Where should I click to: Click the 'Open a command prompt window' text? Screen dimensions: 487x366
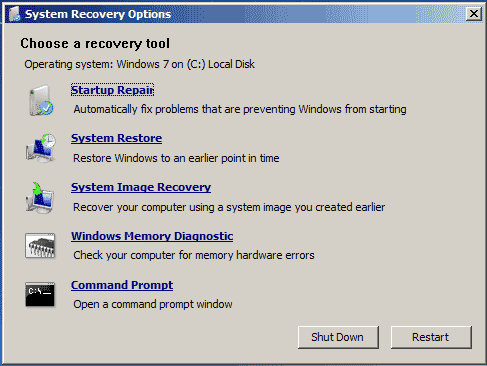click(153, 304)
